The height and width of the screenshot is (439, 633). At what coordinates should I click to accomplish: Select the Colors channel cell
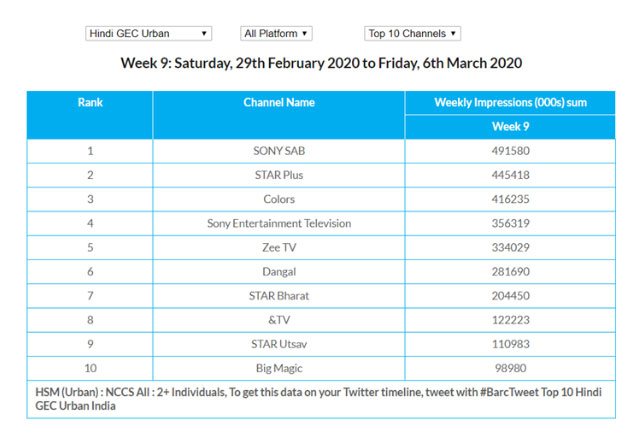(x=279, y=199)
